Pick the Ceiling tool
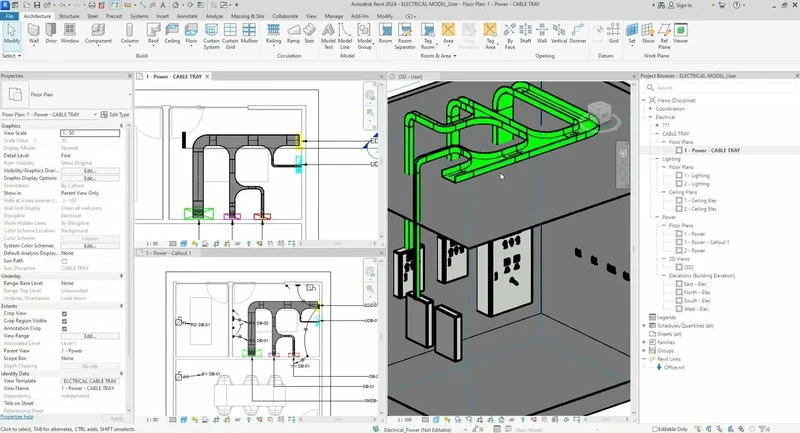The height and width of the screenshot is (433, 800). coord(174,34)
